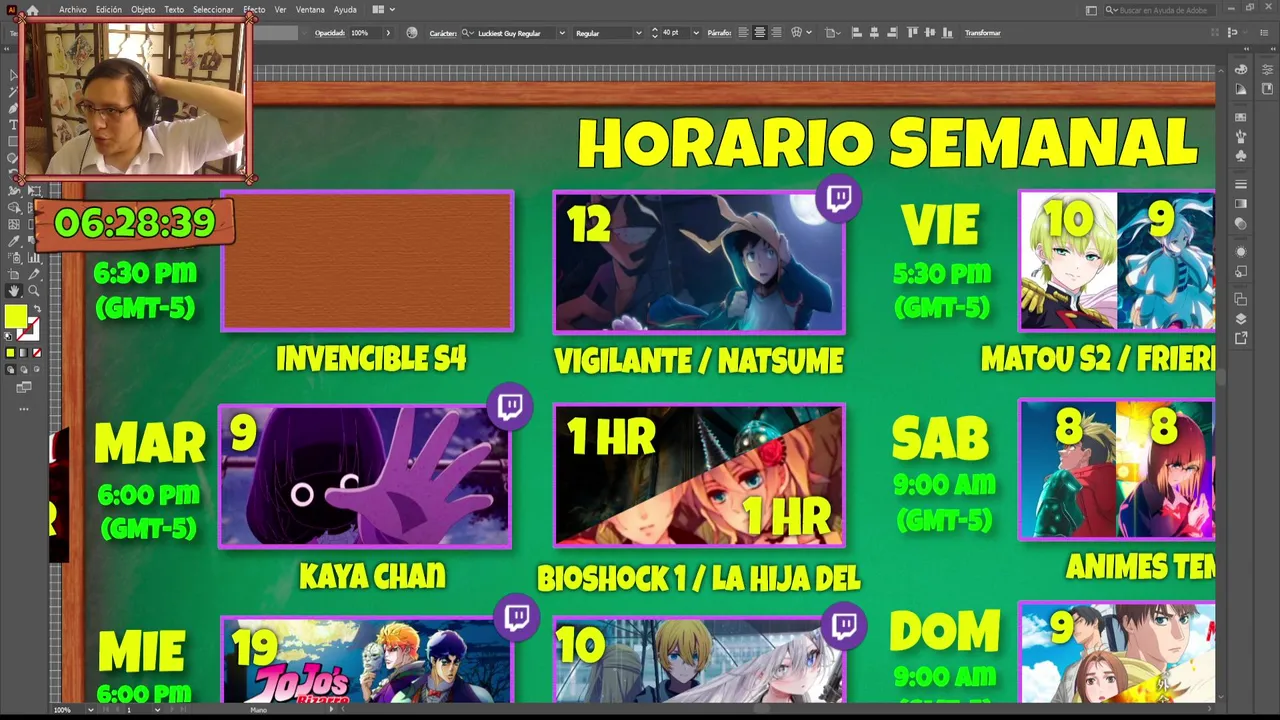Screen dimensions: 1280x720
Task: Open the Align To dropdown
Action: click(x=838, y=33)
